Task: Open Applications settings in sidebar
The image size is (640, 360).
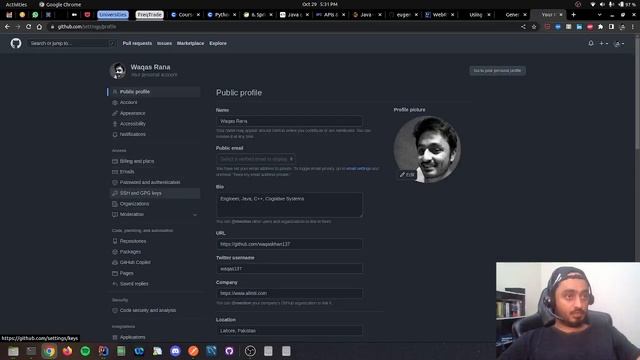Action: point(156,337)
